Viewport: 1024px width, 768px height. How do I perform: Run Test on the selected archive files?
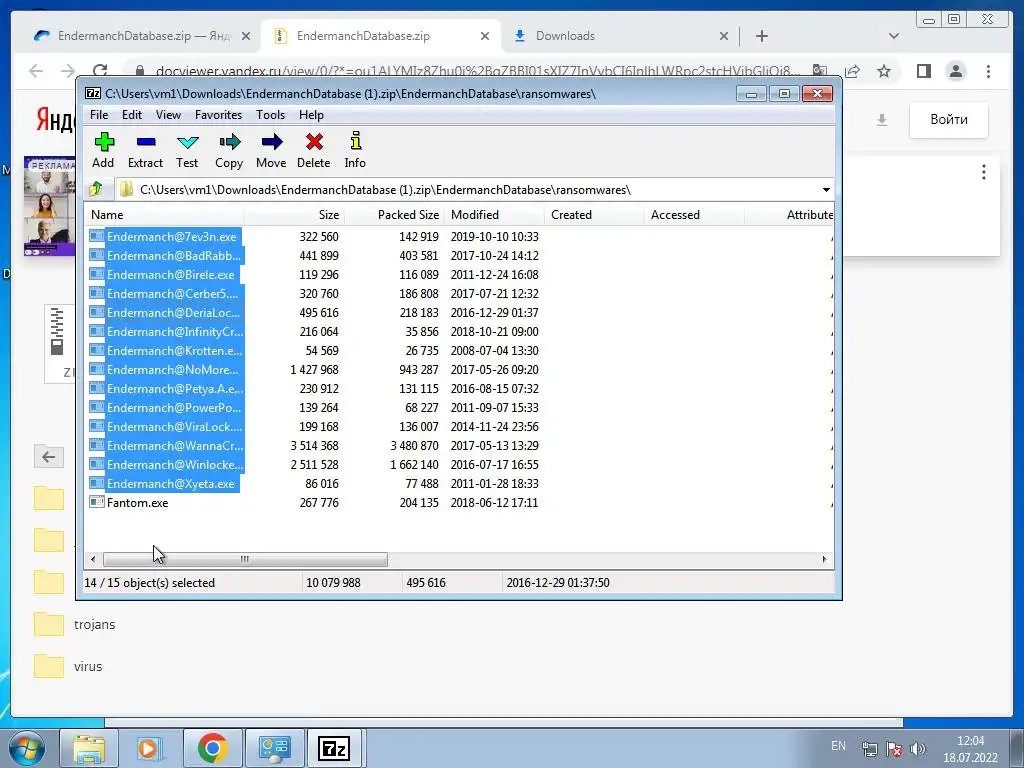point(187,150)
